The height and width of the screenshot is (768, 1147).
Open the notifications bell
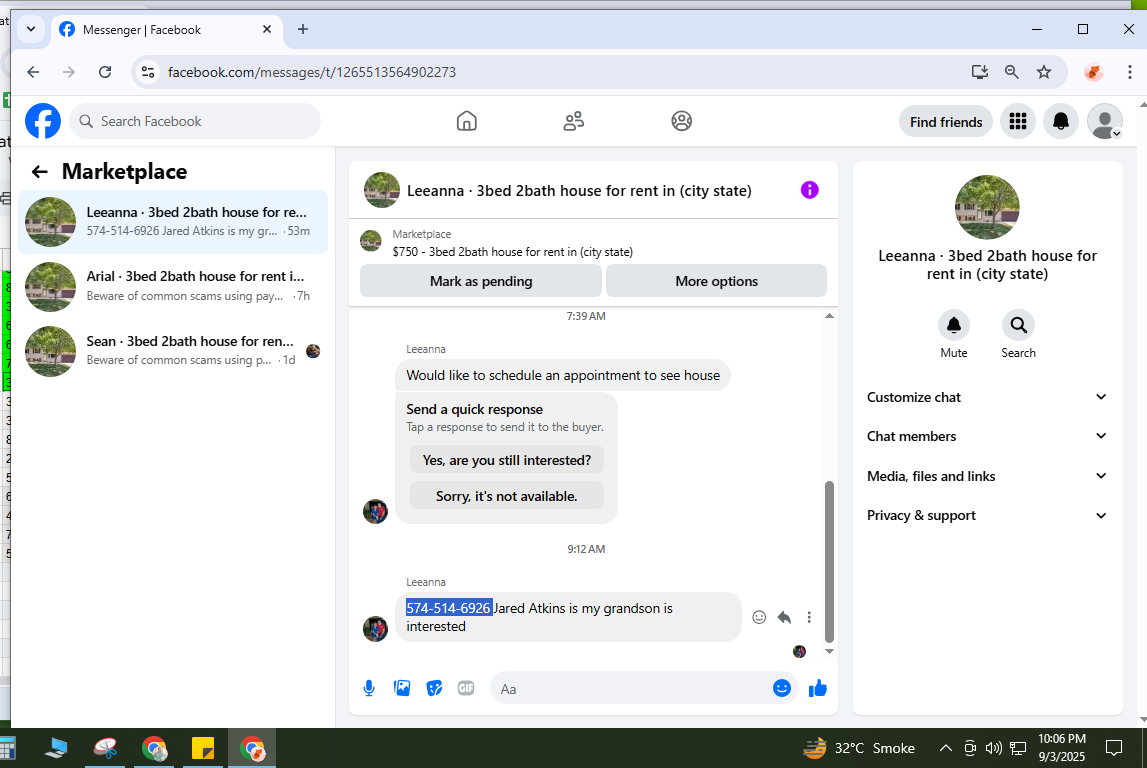1061,121
